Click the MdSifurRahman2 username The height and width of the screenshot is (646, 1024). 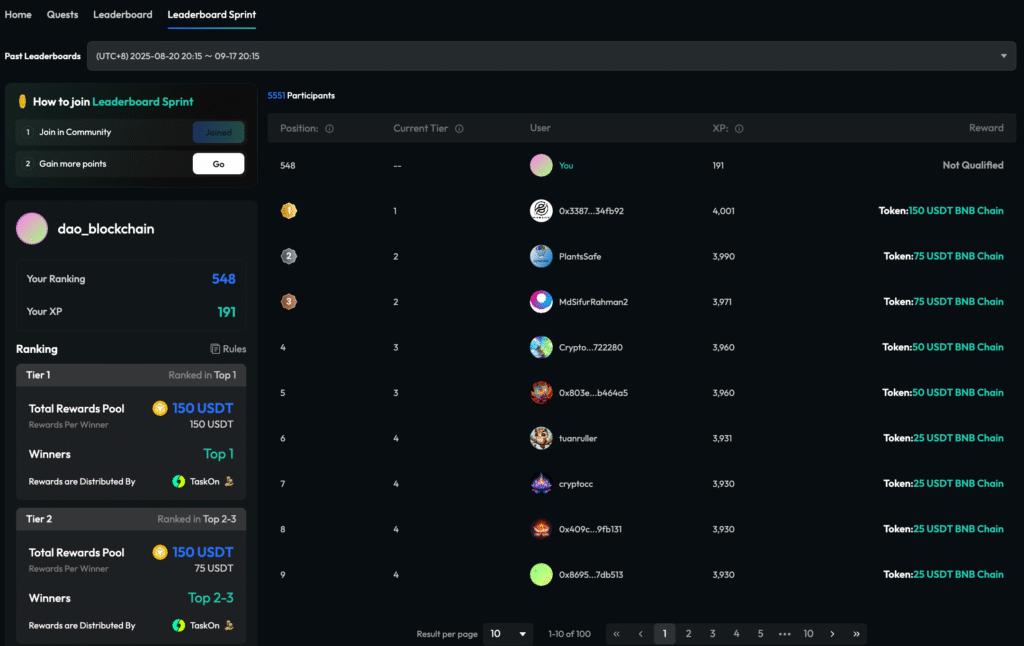click(x=594, y=302)
